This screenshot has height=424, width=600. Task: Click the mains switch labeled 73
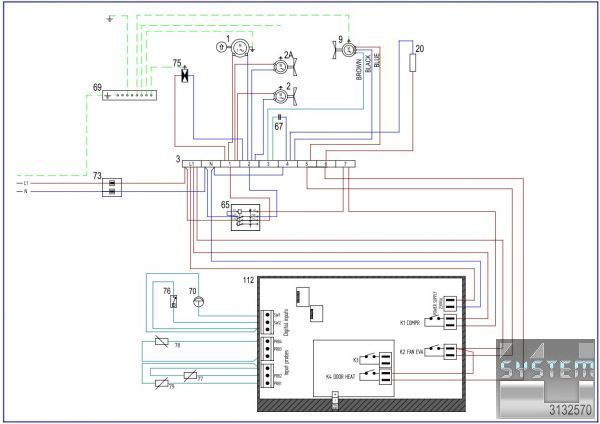click(113, 185)
